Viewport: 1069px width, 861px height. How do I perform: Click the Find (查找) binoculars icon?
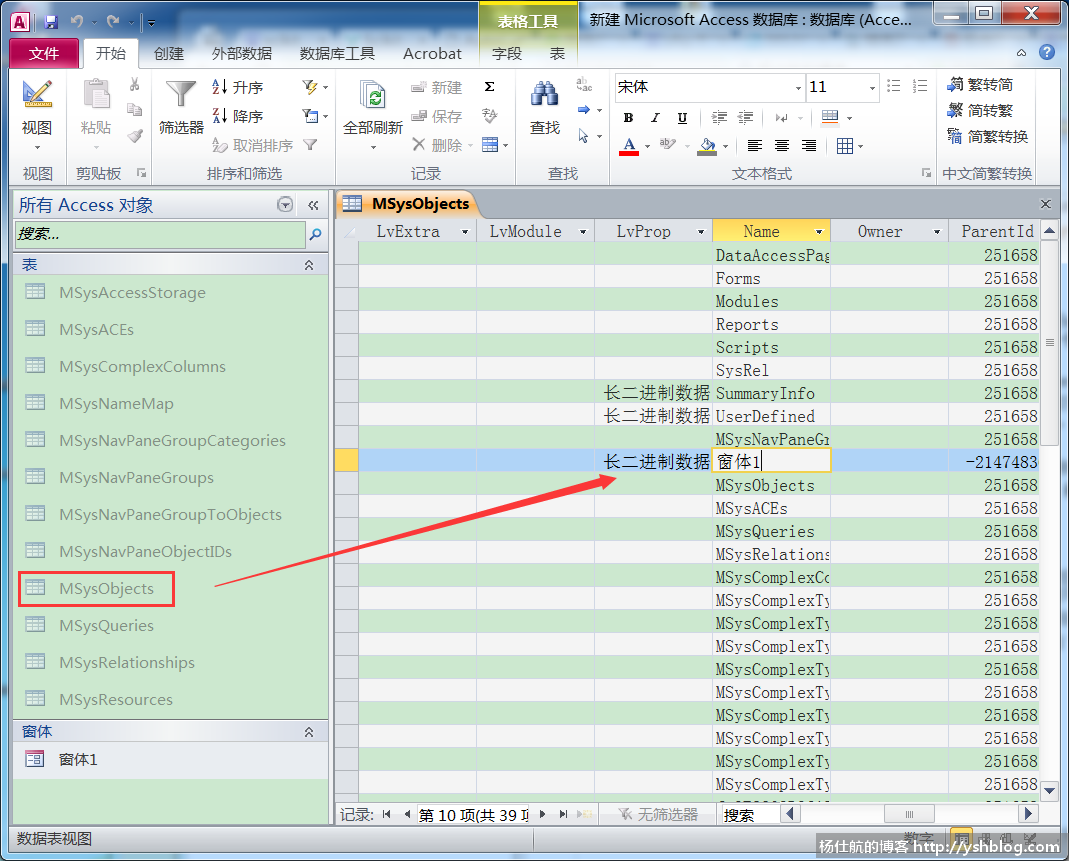[x=545, y=95]
